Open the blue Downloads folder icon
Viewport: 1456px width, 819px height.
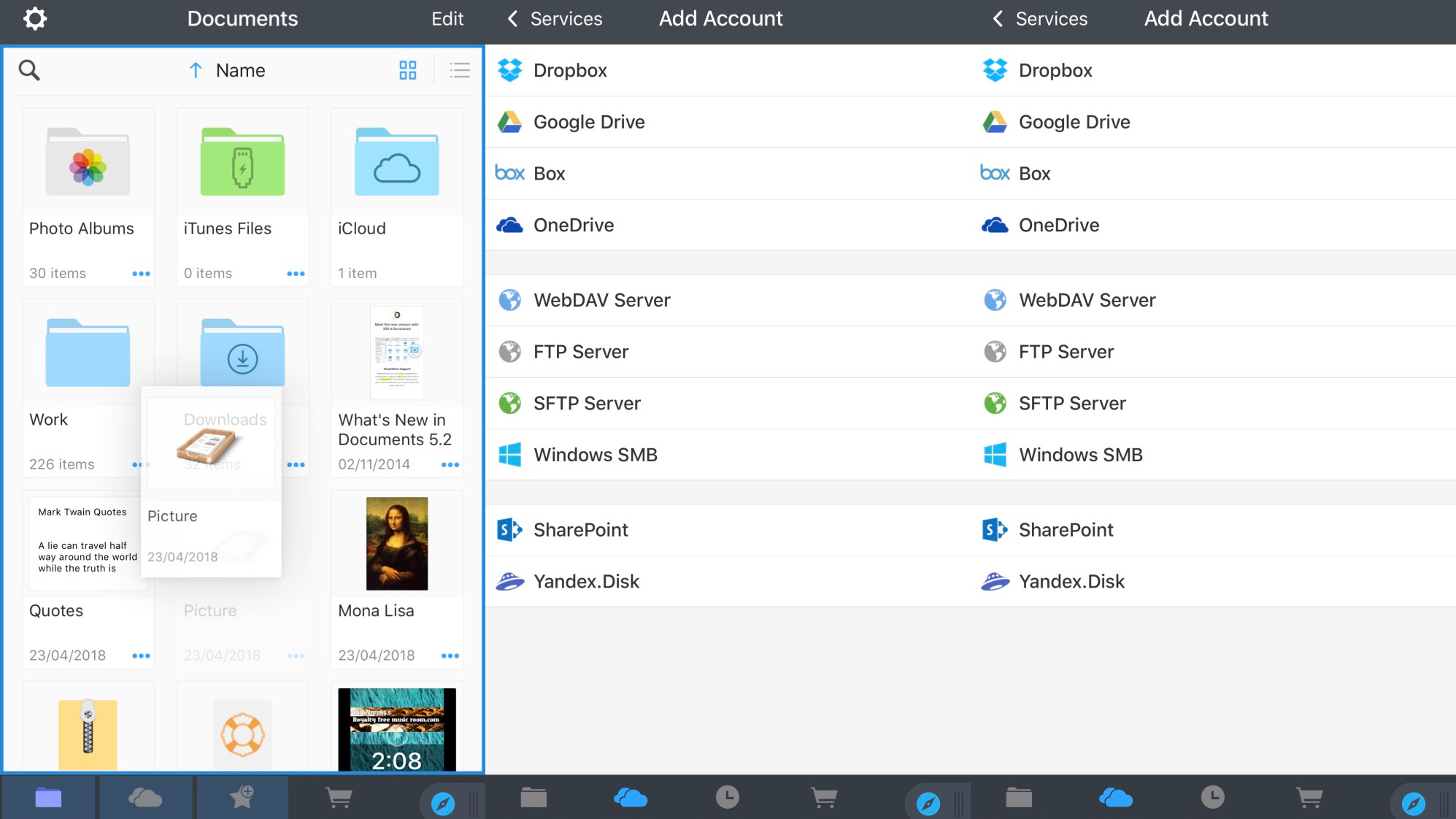(242, 352)
